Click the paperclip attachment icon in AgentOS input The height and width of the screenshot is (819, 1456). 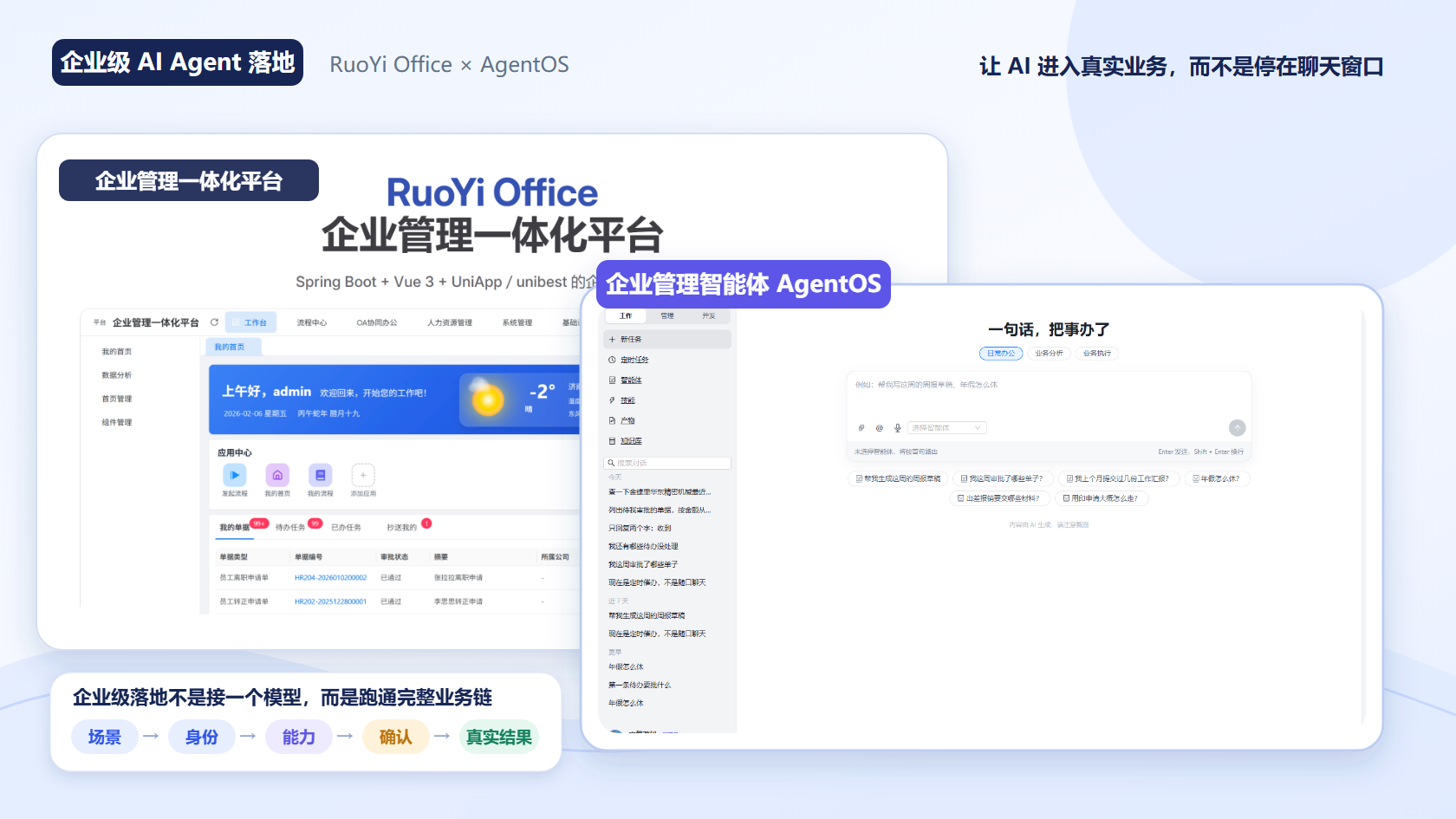click(861, 428)
